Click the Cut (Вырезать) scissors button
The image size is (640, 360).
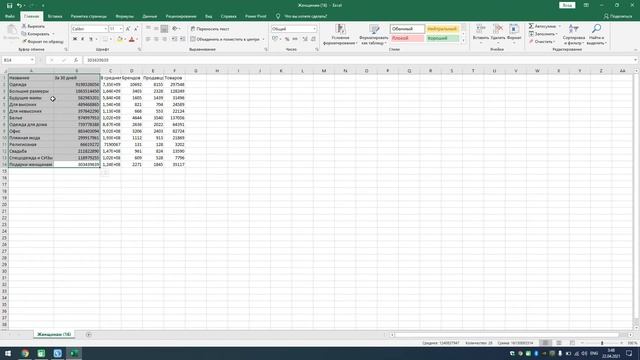pos(33,26)
